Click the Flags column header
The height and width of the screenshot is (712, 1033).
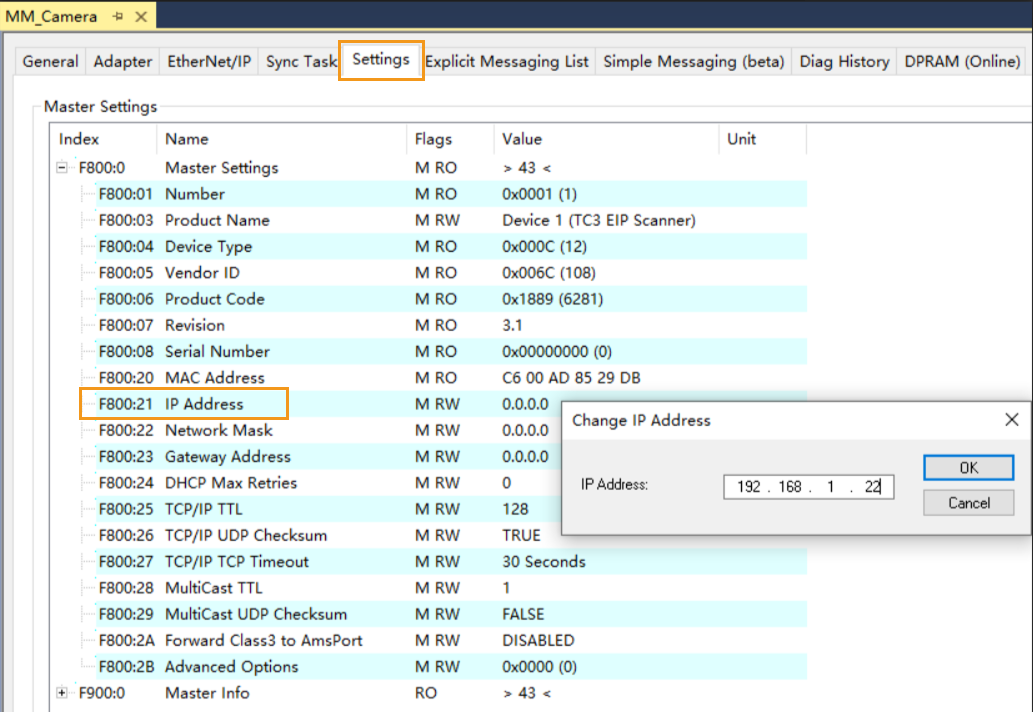(x=433, y=139)
